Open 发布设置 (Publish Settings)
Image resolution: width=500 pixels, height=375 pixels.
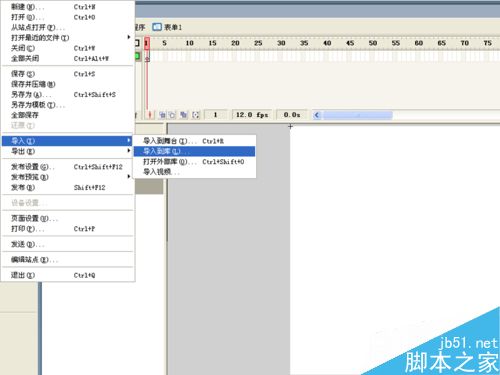coord(68,166)
